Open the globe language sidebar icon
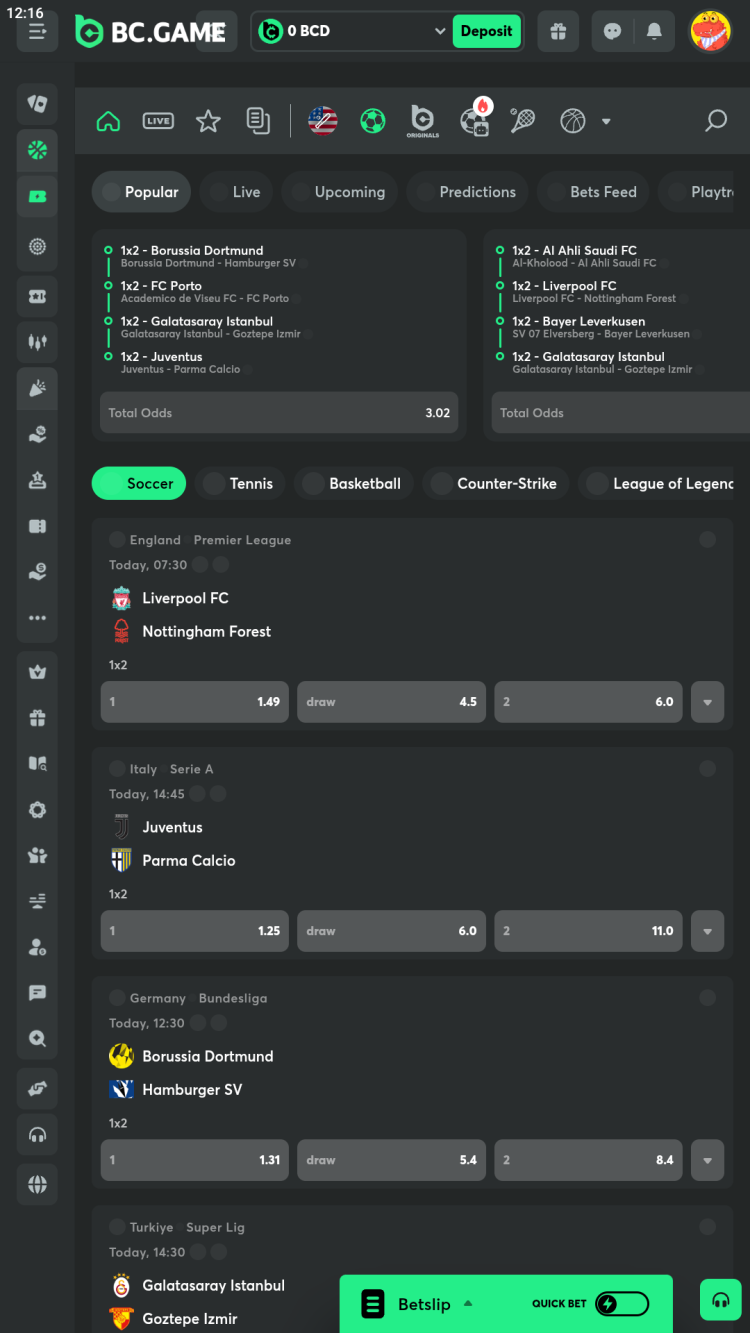Screen dimensions: 750x1333 [37, 1185]
